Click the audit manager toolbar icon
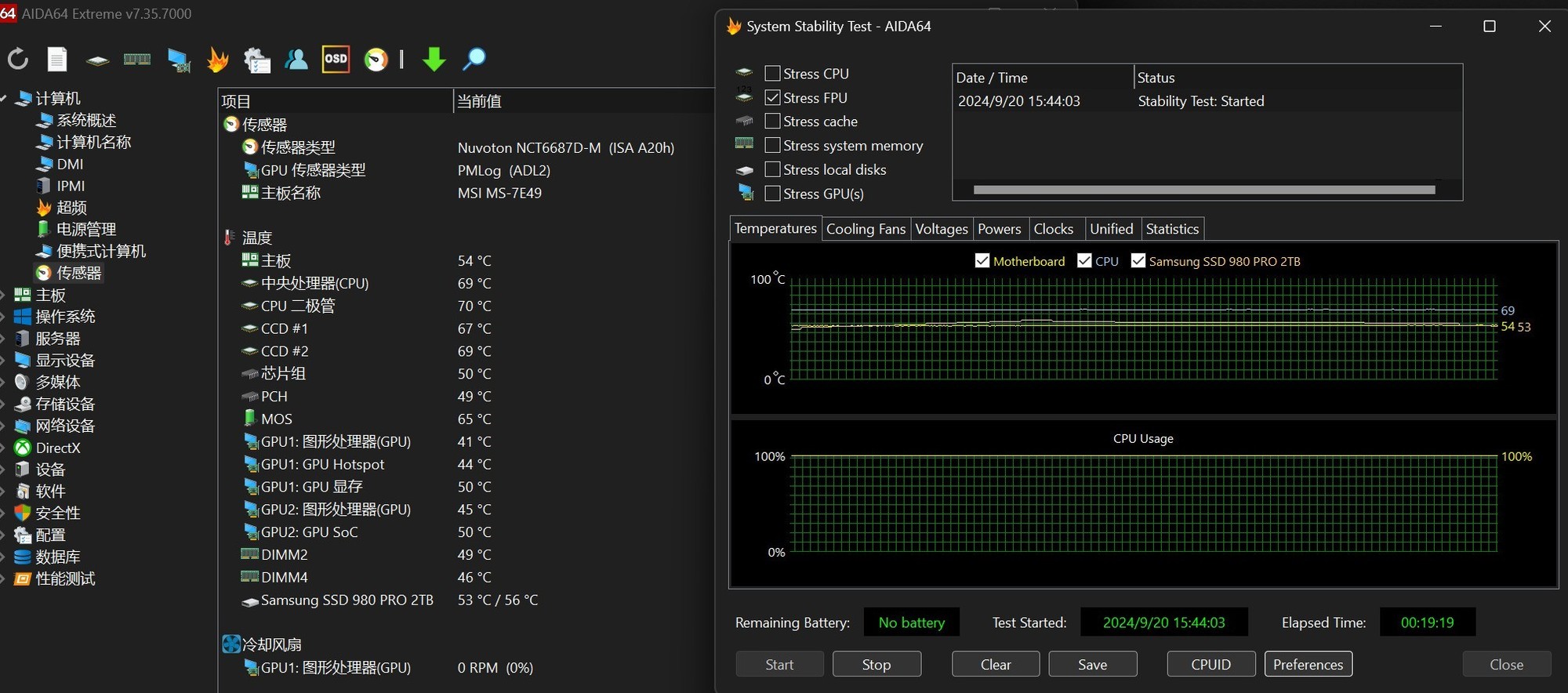Viewport: 1568px width, 693px height. [256, 60]
